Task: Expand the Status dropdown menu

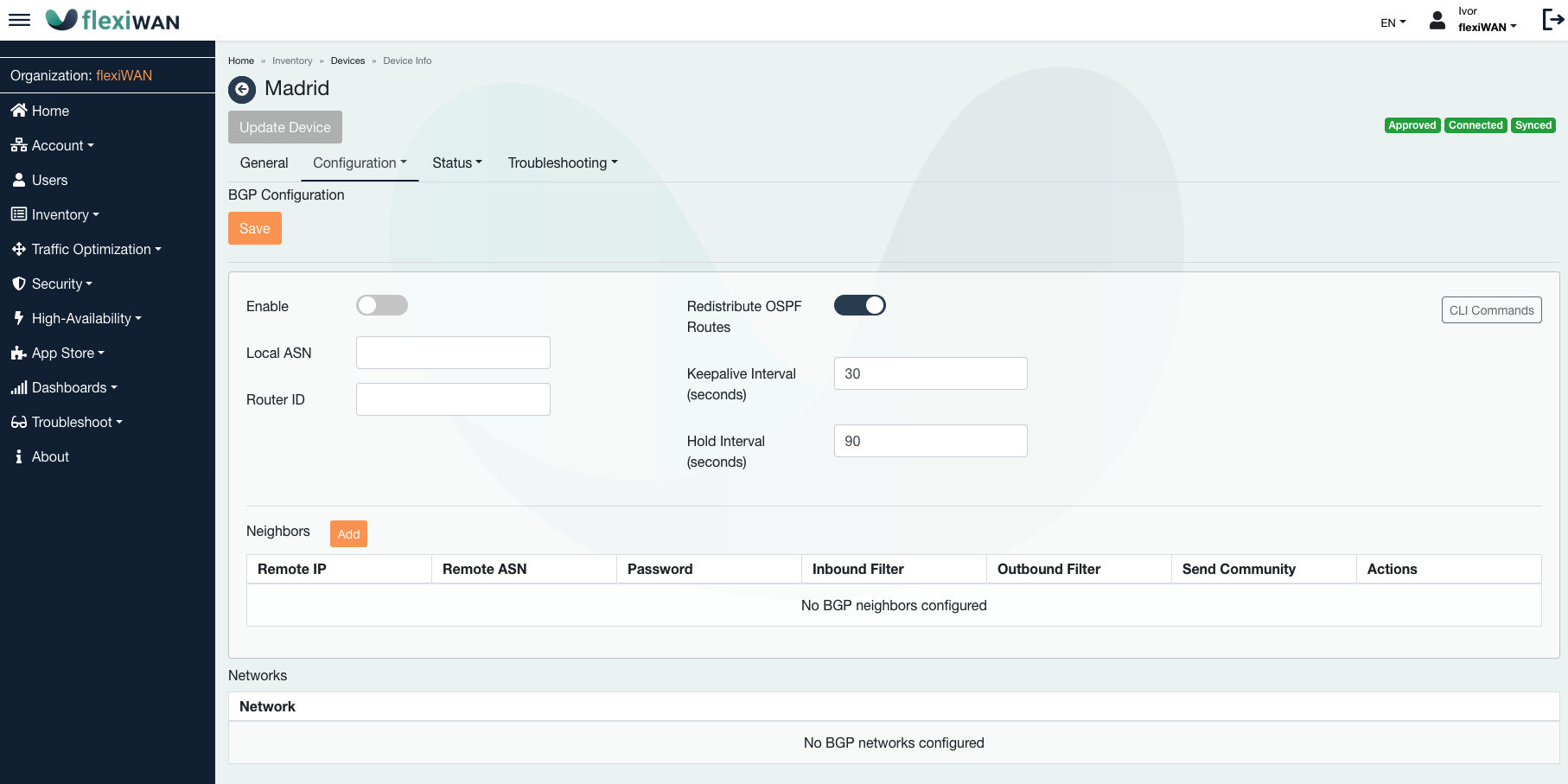Action: tap(456, 163)
